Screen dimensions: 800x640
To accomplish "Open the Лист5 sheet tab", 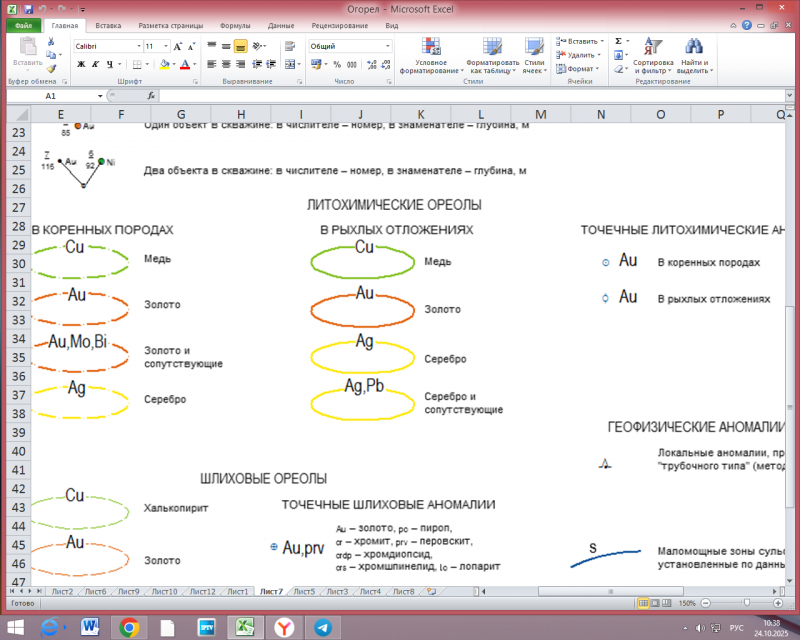I will [x=304, y=592].
